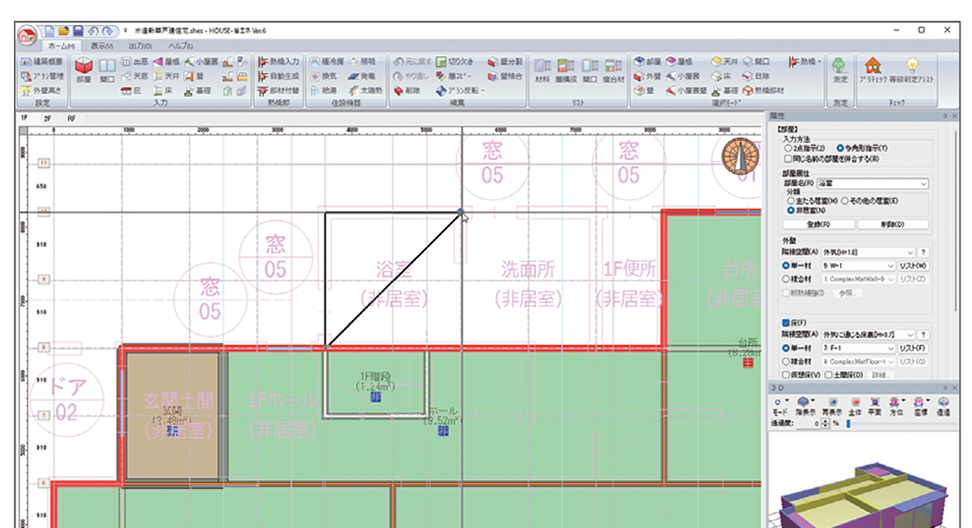Click the 削除 button in properties panel
Viewport: 972px width, 528px height.
click(x=892, y=225)
